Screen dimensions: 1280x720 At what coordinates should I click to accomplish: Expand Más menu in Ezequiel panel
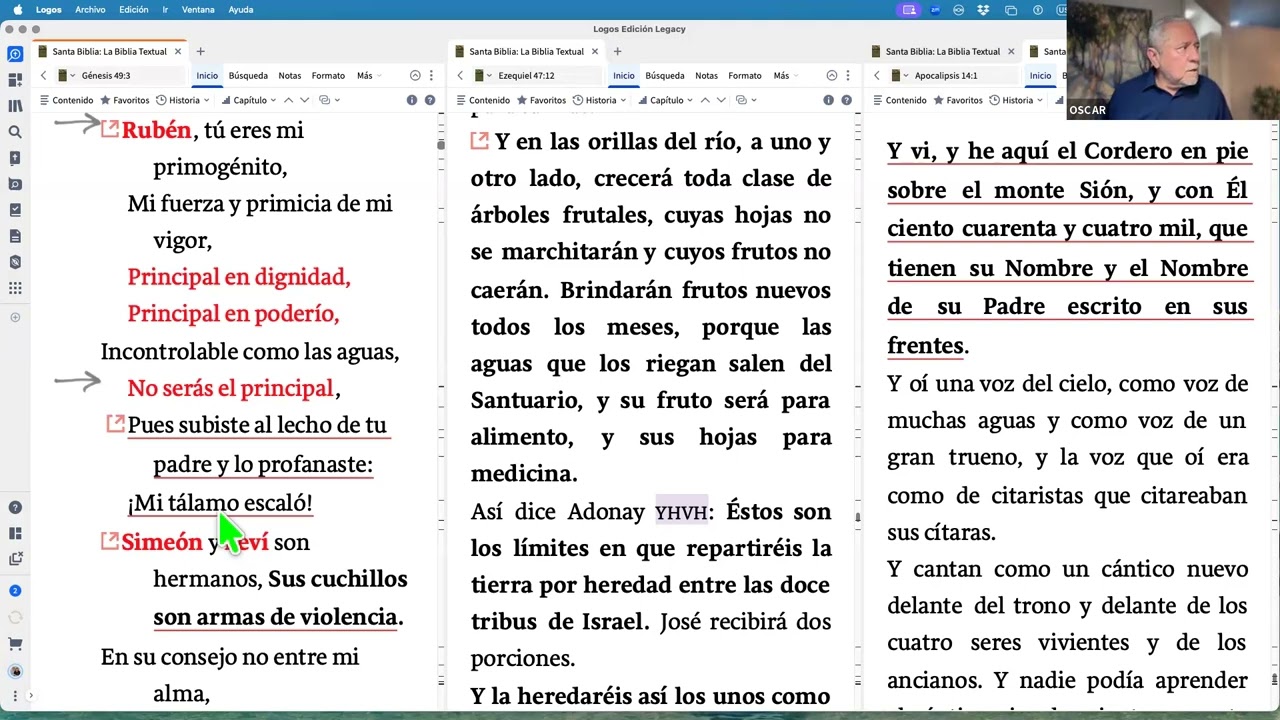pos(786,75)
